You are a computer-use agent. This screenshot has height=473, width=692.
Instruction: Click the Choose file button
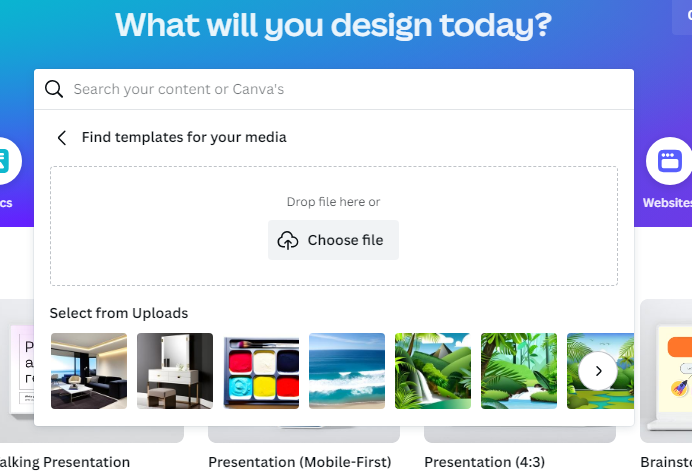333,240
